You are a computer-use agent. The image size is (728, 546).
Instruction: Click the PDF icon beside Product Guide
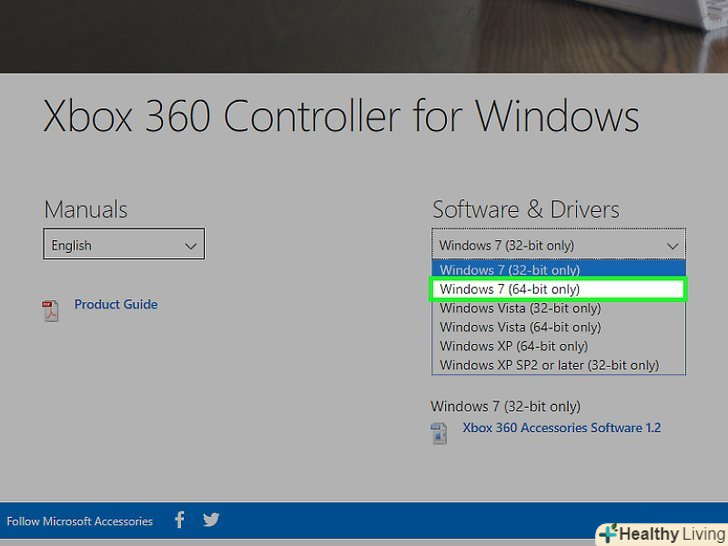click(50, 311)
